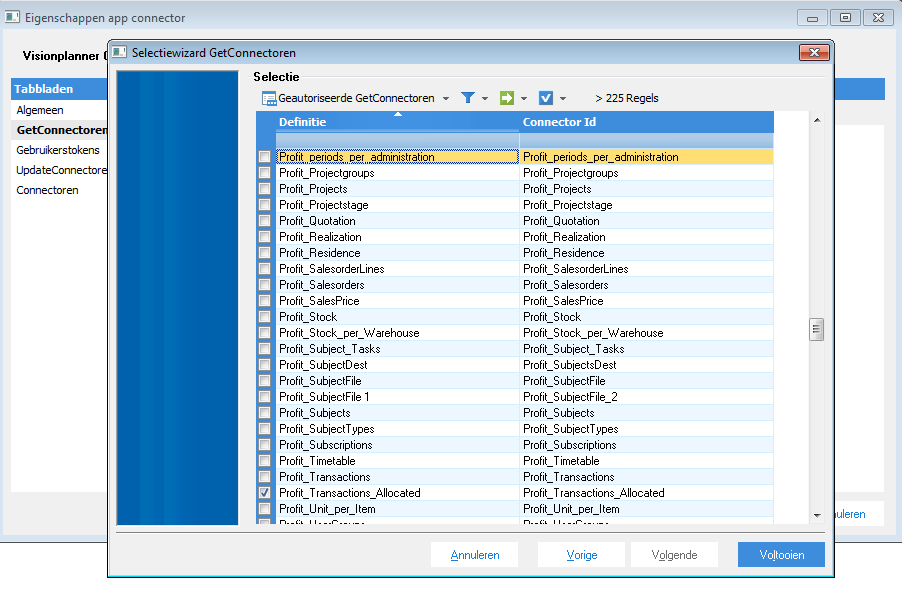The height and width of the screenshot is (591, 902).
Task: Open the Gebruikerstokens tab
Action: coord(58,150)
